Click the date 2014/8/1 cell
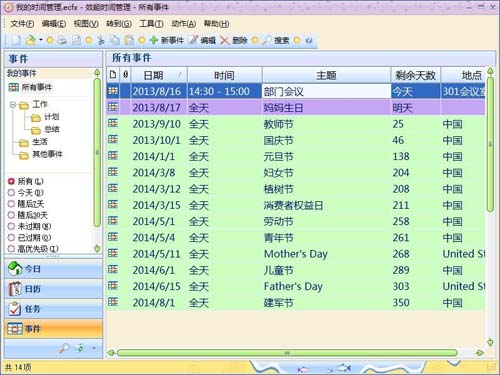The width and height of the screenshot is (500, 375). click(153, 303)
